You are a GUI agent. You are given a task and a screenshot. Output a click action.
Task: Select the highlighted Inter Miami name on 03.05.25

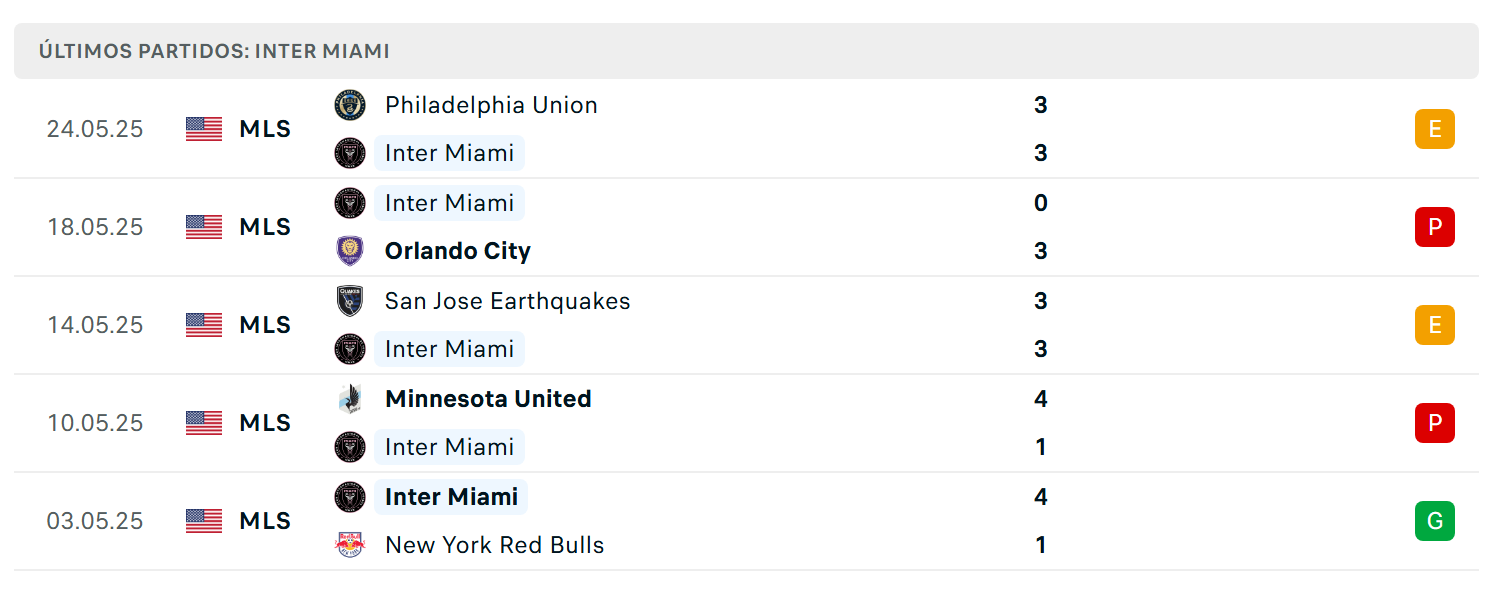click(x=451, y=497)
